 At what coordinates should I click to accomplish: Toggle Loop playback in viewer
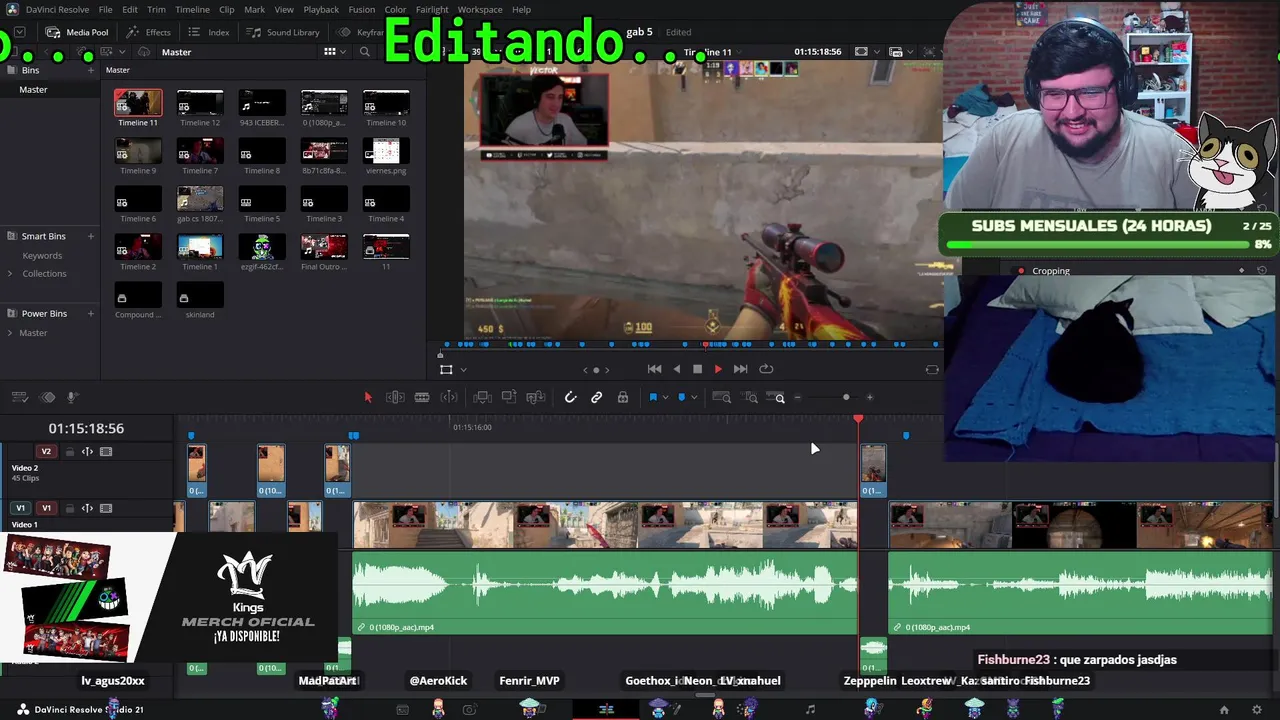766,369
